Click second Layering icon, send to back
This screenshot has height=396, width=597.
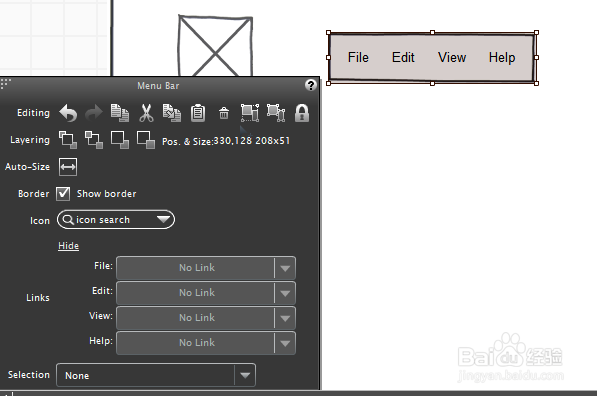click(94, 140)
